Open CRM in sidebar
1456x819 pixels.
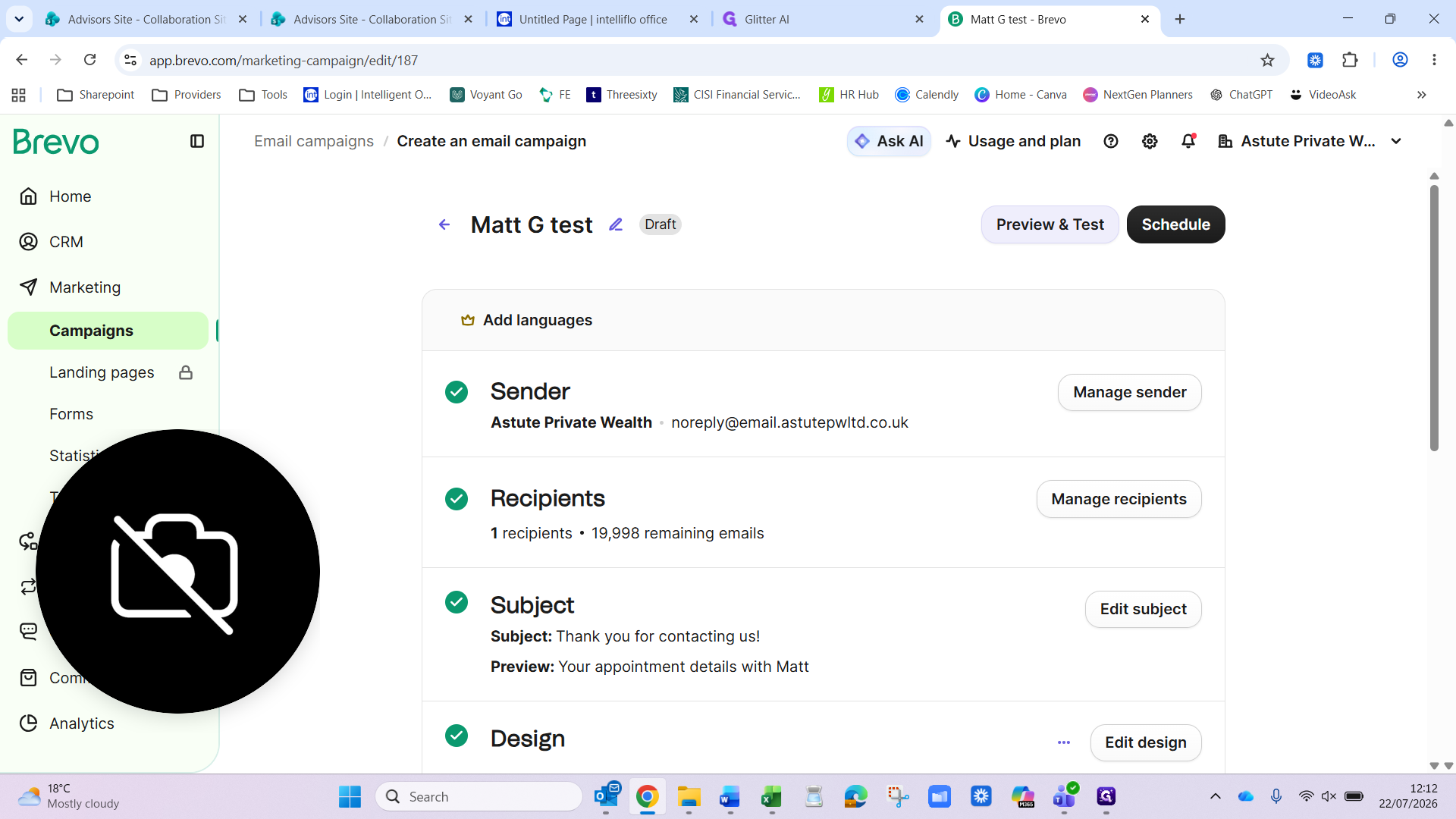coord(66,242)
